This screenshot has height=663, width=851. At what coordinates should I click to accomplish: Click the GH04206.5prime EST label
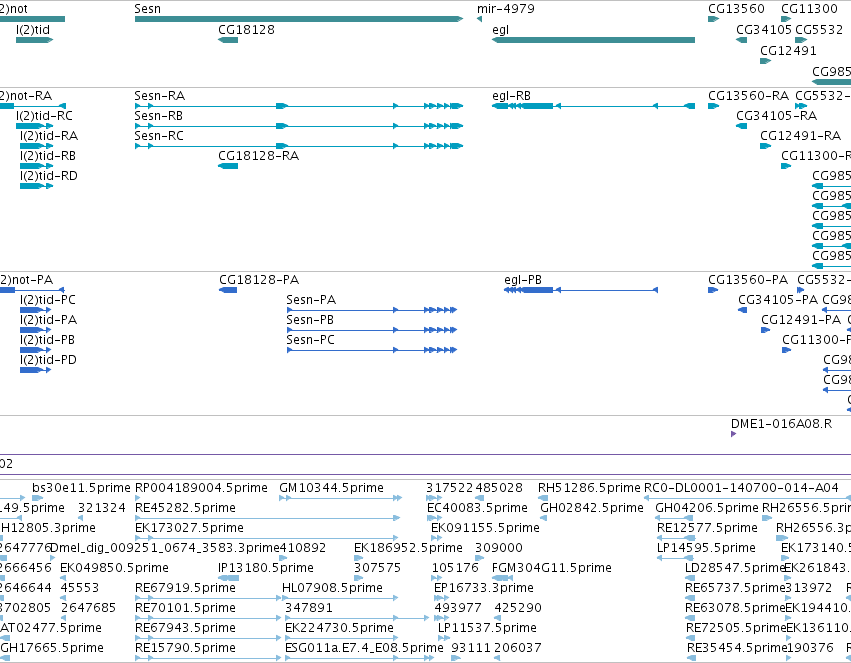[x=707, y=508]
